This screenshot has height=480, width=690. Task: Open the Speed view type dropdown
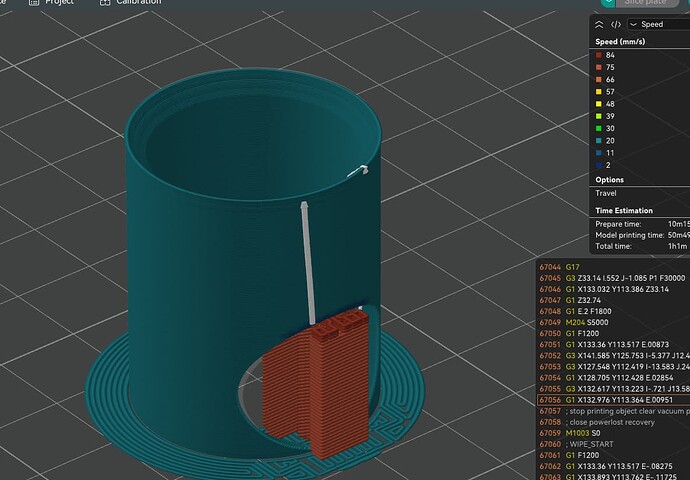[x=658, y=25]
